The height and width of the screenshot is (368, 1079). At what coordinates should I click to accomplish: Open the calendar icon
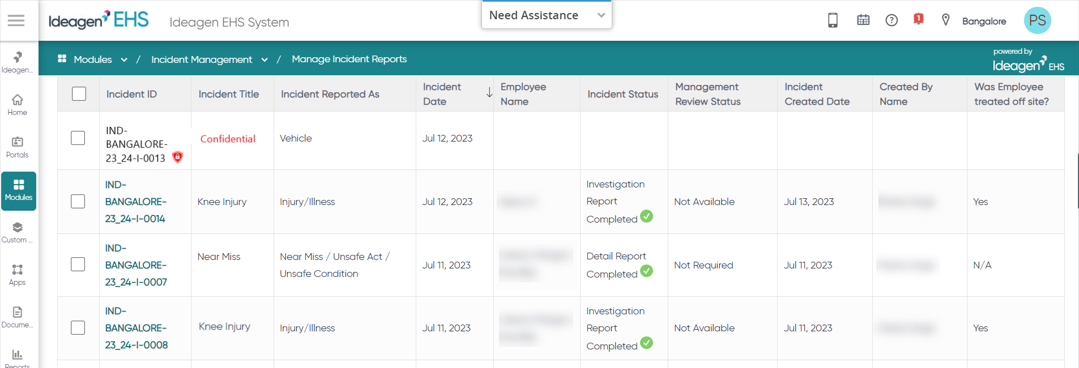click(x=863, y=21)
